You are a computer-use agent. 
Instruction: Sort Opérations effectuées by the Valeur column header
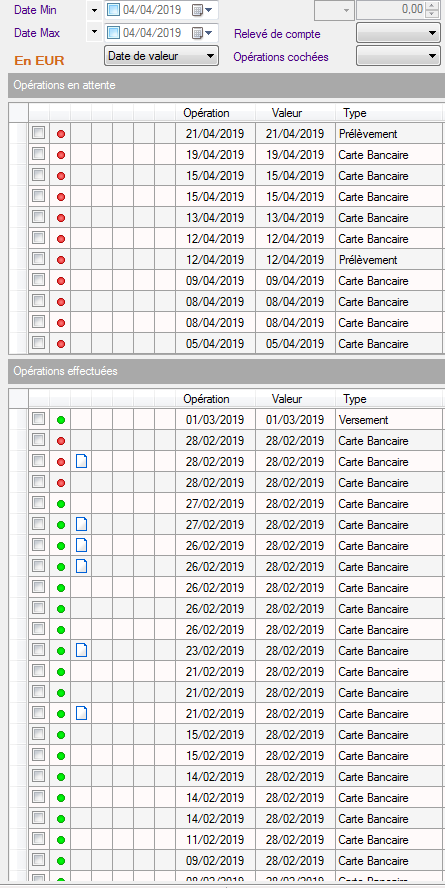[x=295, y=399]
